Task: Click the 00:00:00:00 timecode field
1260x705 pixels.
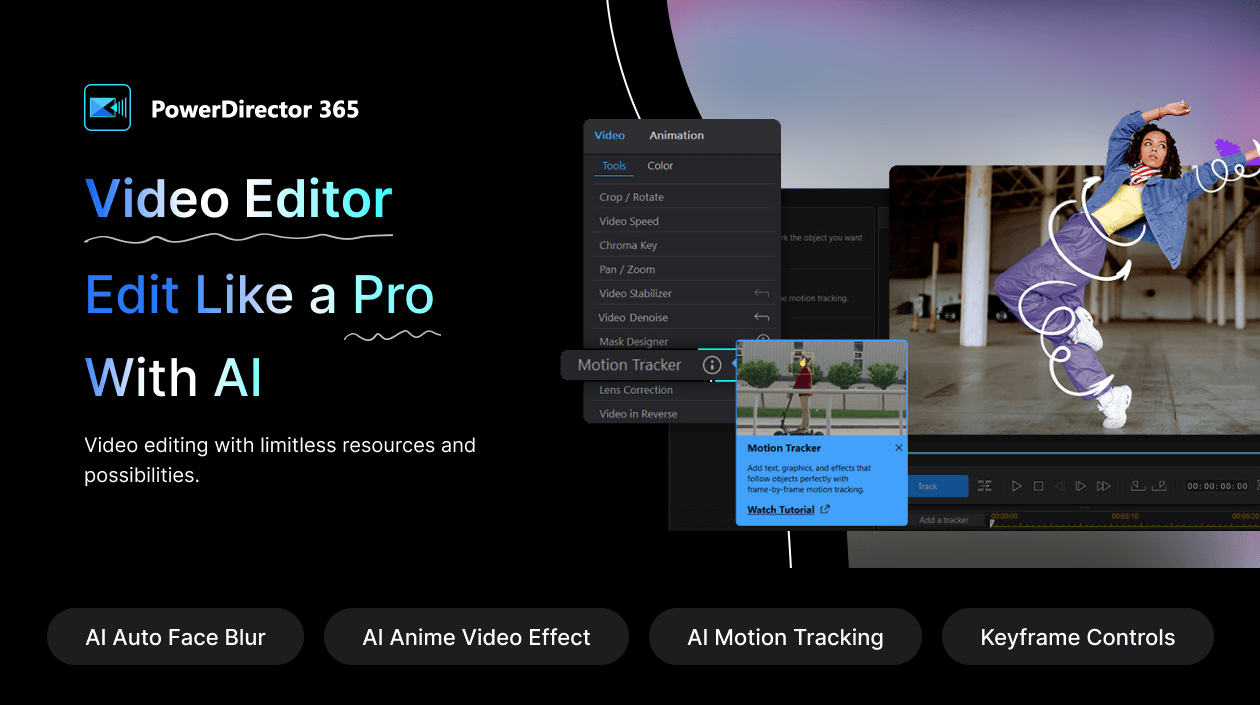Action: tap(1217, 486)
